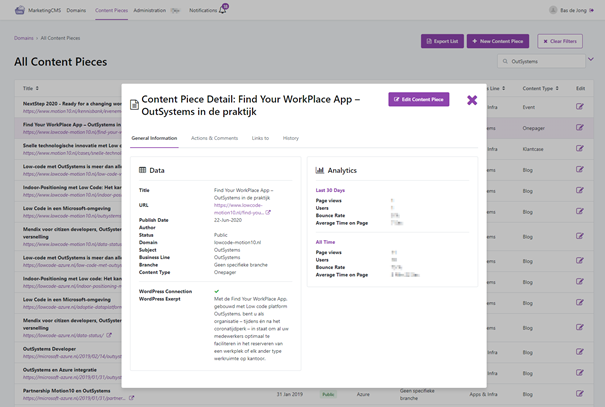Click the green WordPress Connection checkmark

tap(216, 291)
